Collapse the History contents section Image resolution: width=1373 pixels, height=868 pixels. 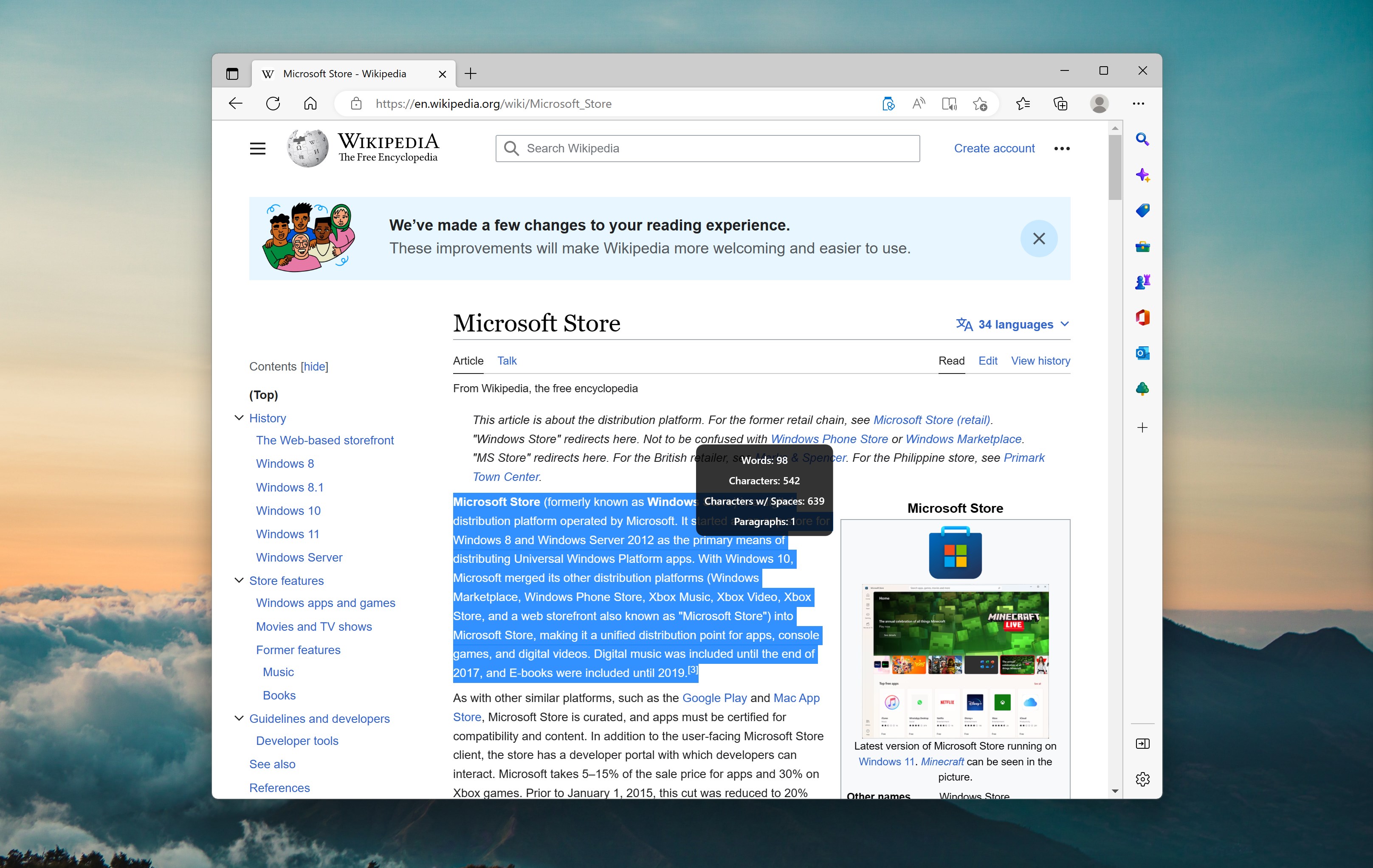click(x=239, y=419)
